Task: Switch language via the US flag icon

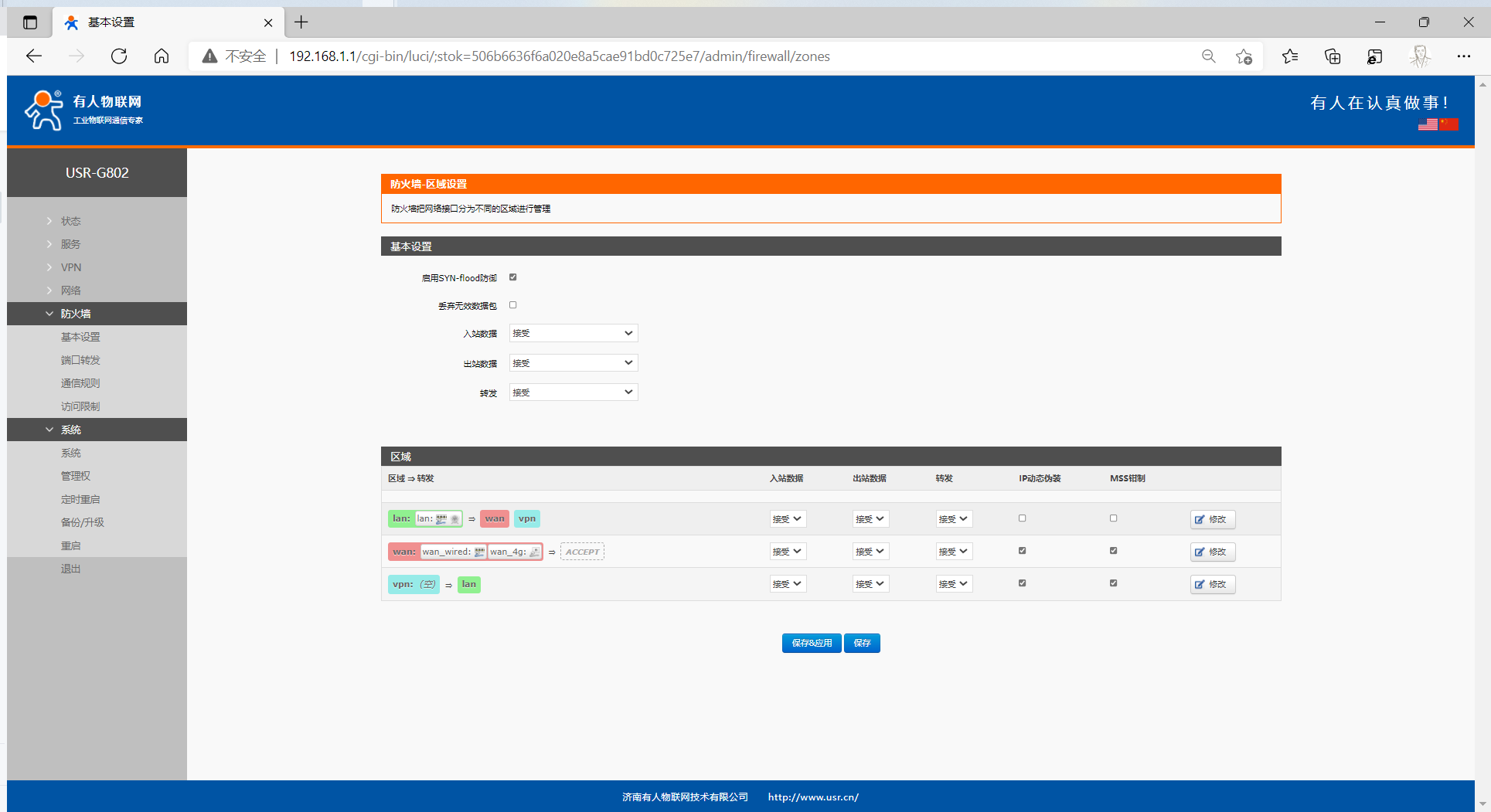Action: pyautogui.click(x=1427, y=124)
